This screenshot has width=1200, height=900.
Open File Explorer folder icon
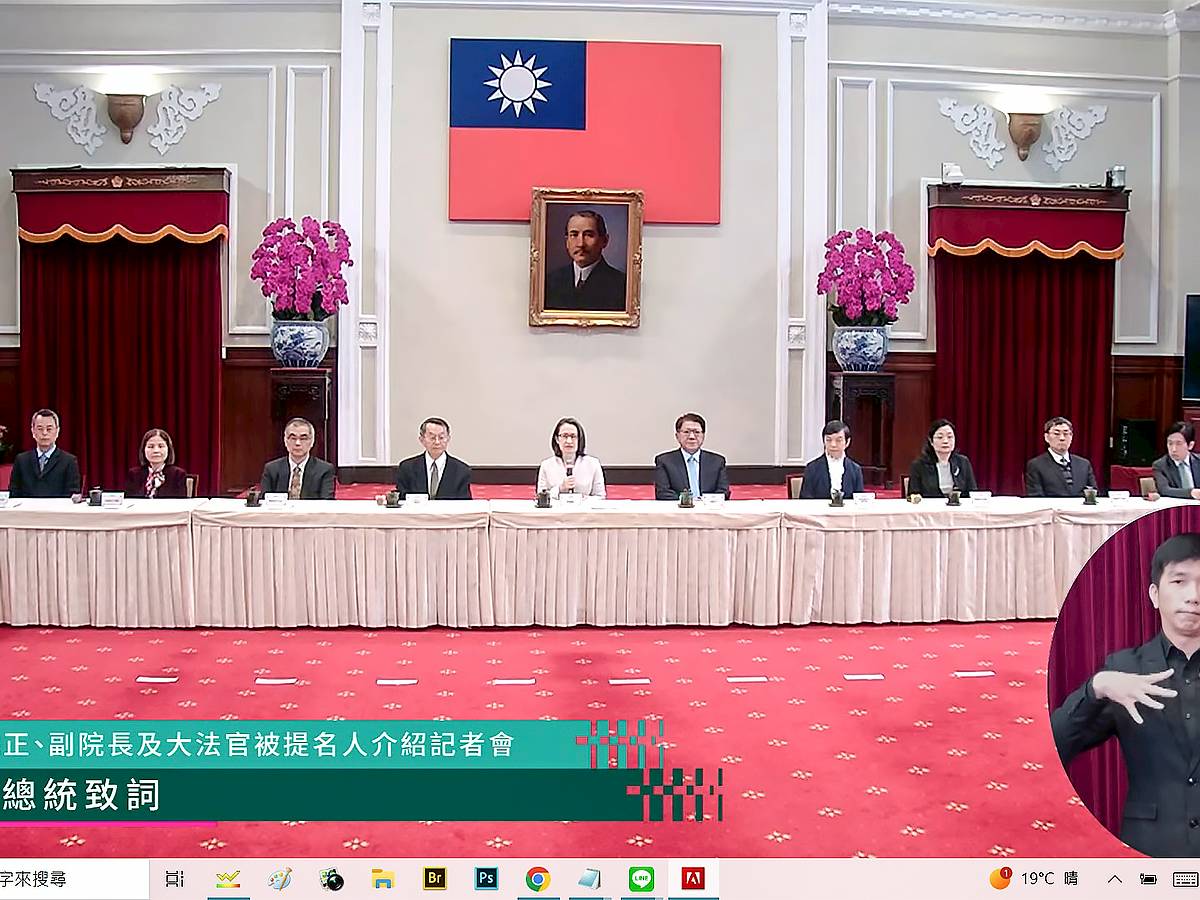pyautogui.click(x=383, y=879)
